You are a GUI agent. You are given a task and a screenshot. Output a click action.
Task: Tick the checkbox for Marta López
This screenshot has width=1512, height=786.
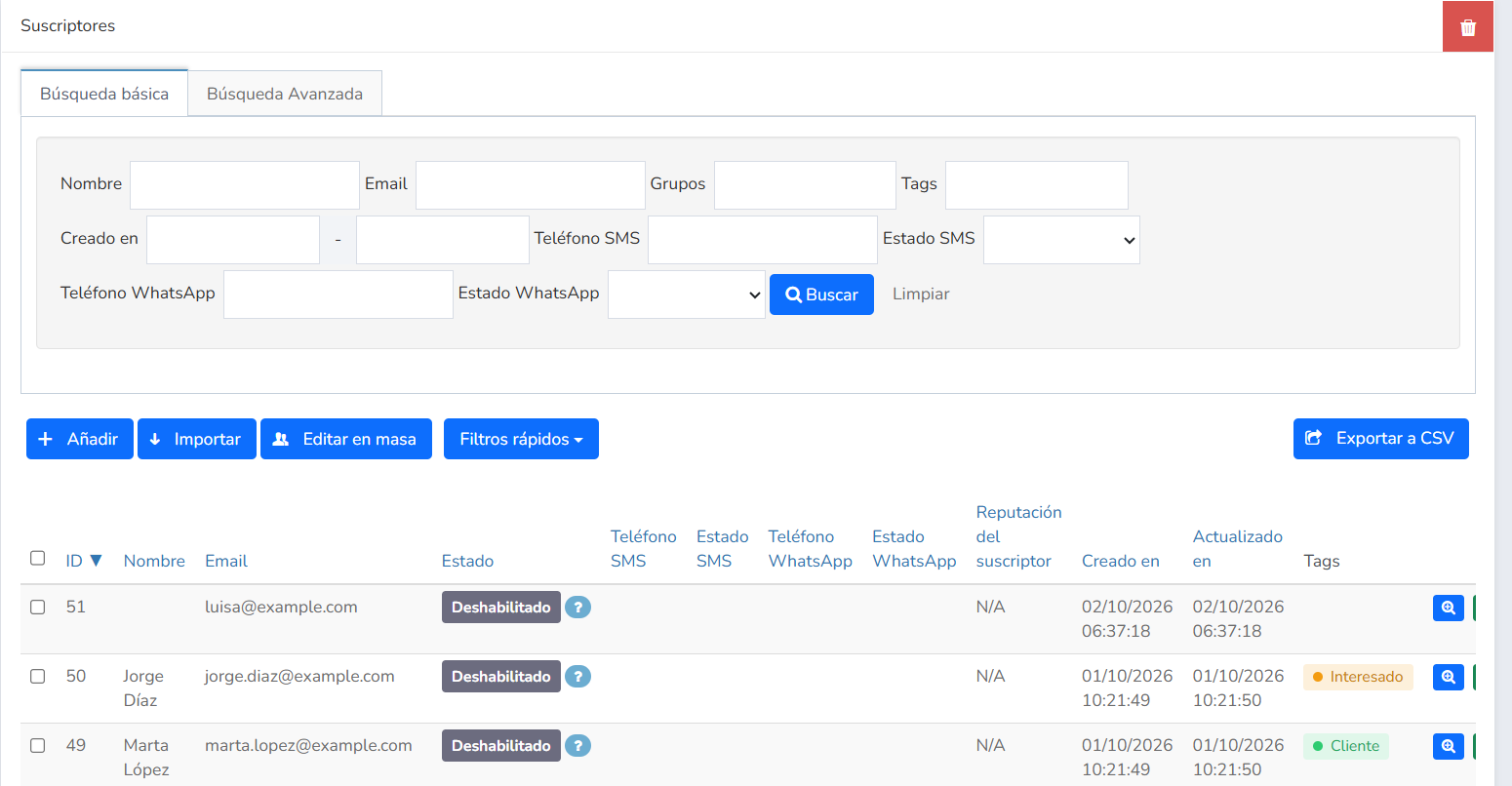coord(38,745)
